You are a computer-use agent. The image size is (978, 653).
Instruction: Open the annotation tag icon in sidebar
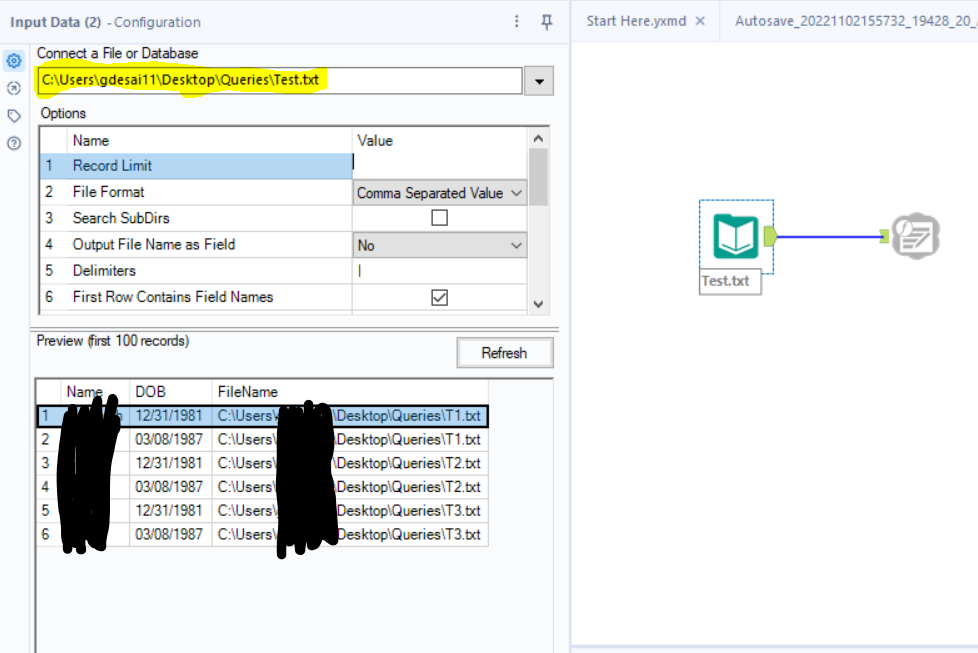tap(13, 116)
